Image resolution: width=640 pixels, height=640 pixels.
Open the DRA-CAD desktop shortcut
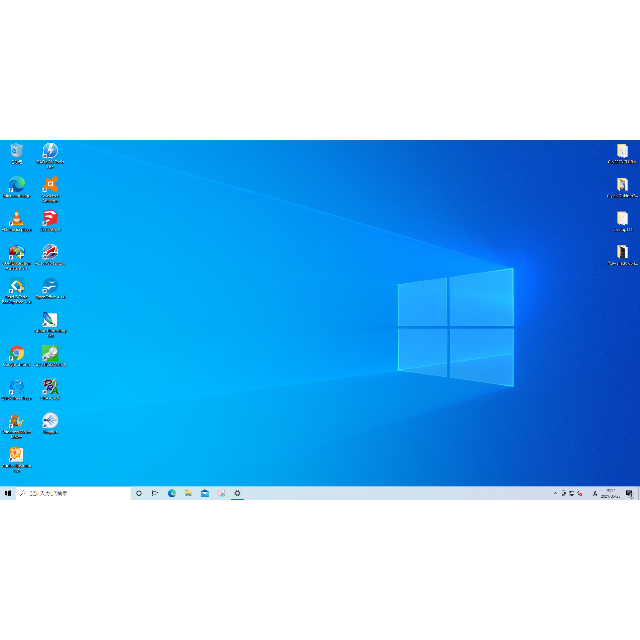tap(50, 390)
